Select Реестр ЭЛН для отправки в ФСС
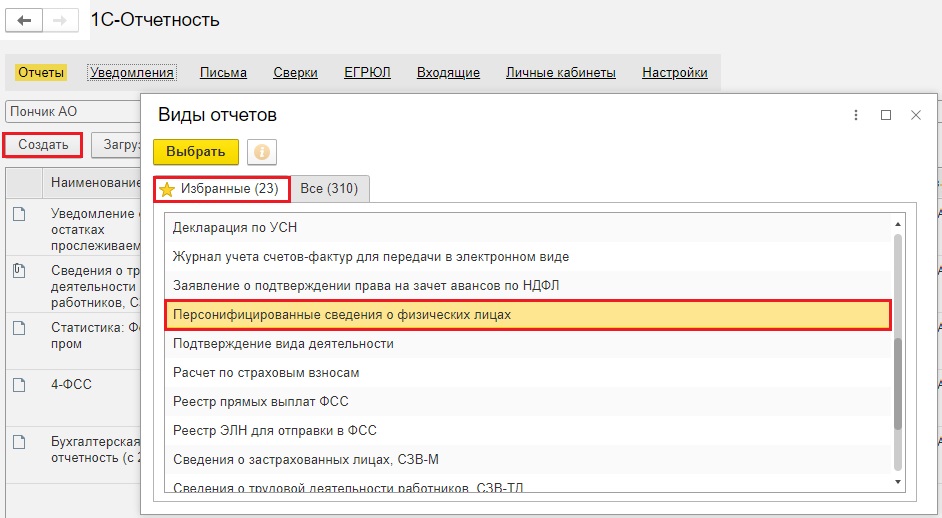The image size is (942, 518). [528, 430]
